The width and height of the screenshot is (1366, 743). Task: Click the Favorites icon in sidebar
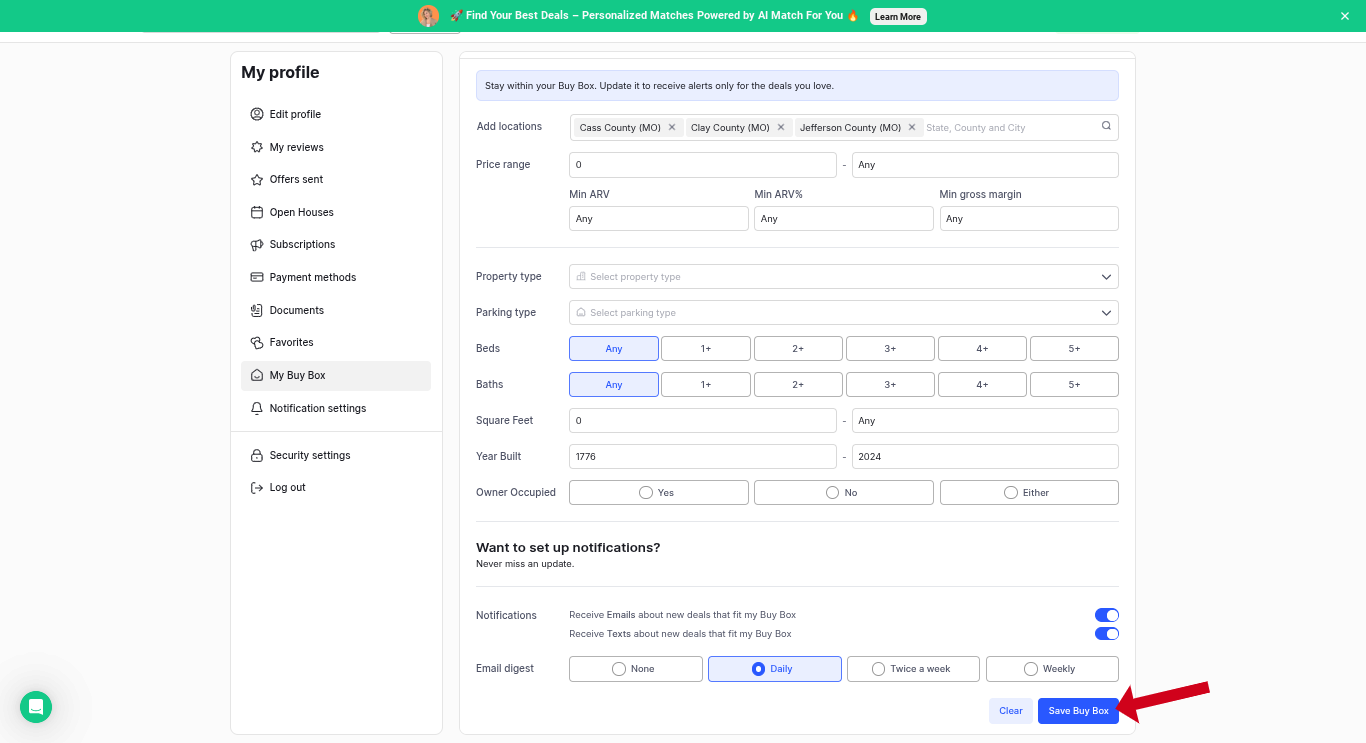257,343
